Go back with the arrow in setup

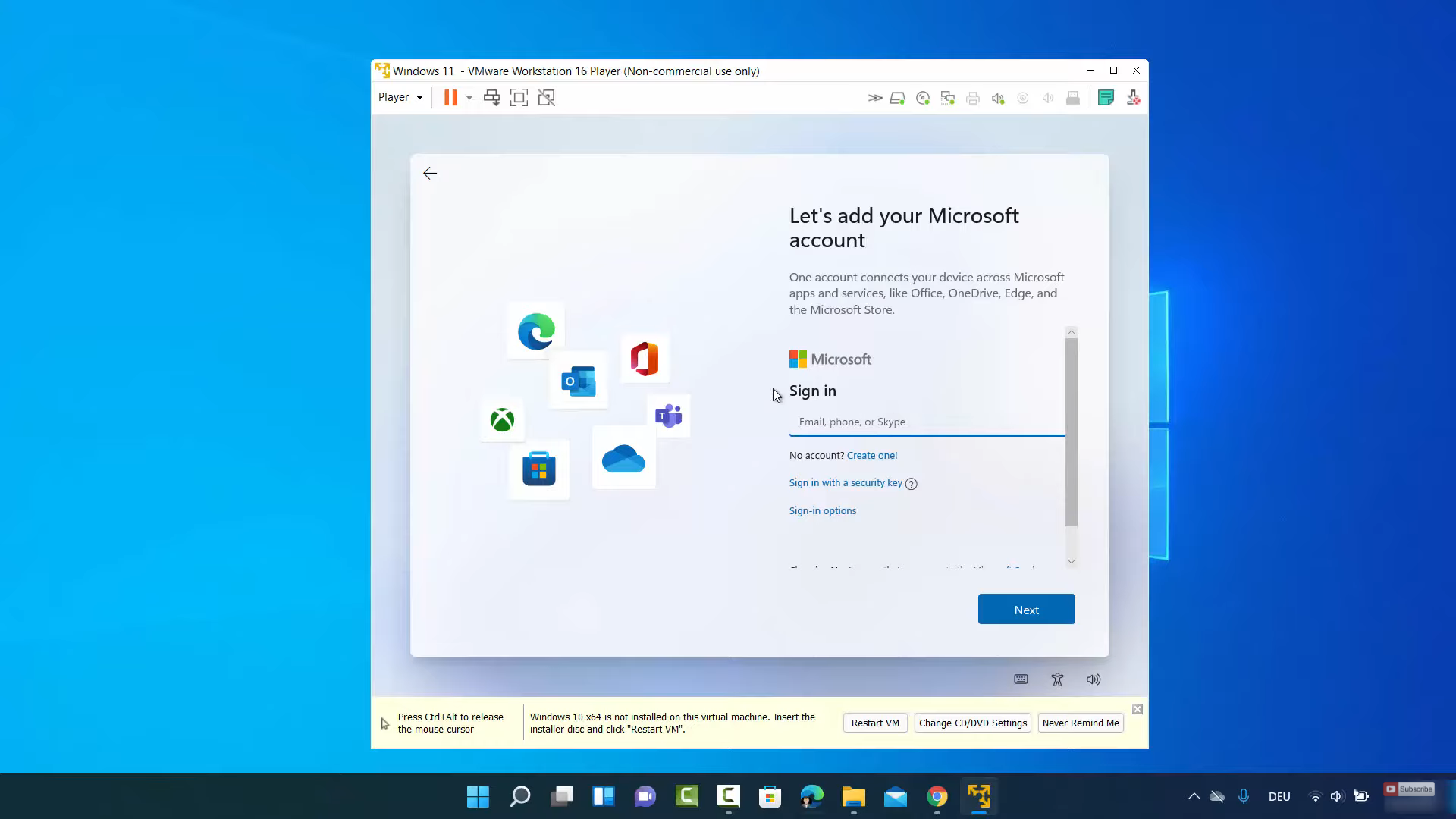click(x=430, y=174)
